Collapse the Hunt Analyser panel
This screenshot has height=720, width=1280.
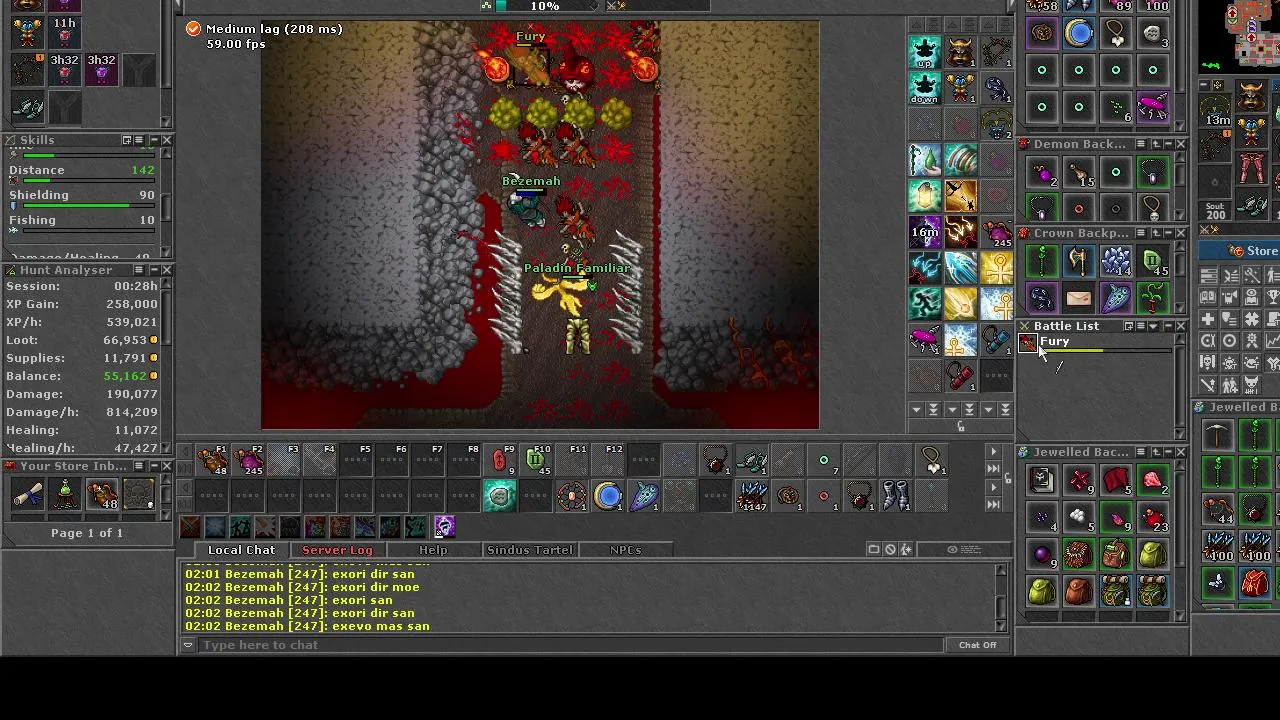pyautogui.click(x=153, y=270)
